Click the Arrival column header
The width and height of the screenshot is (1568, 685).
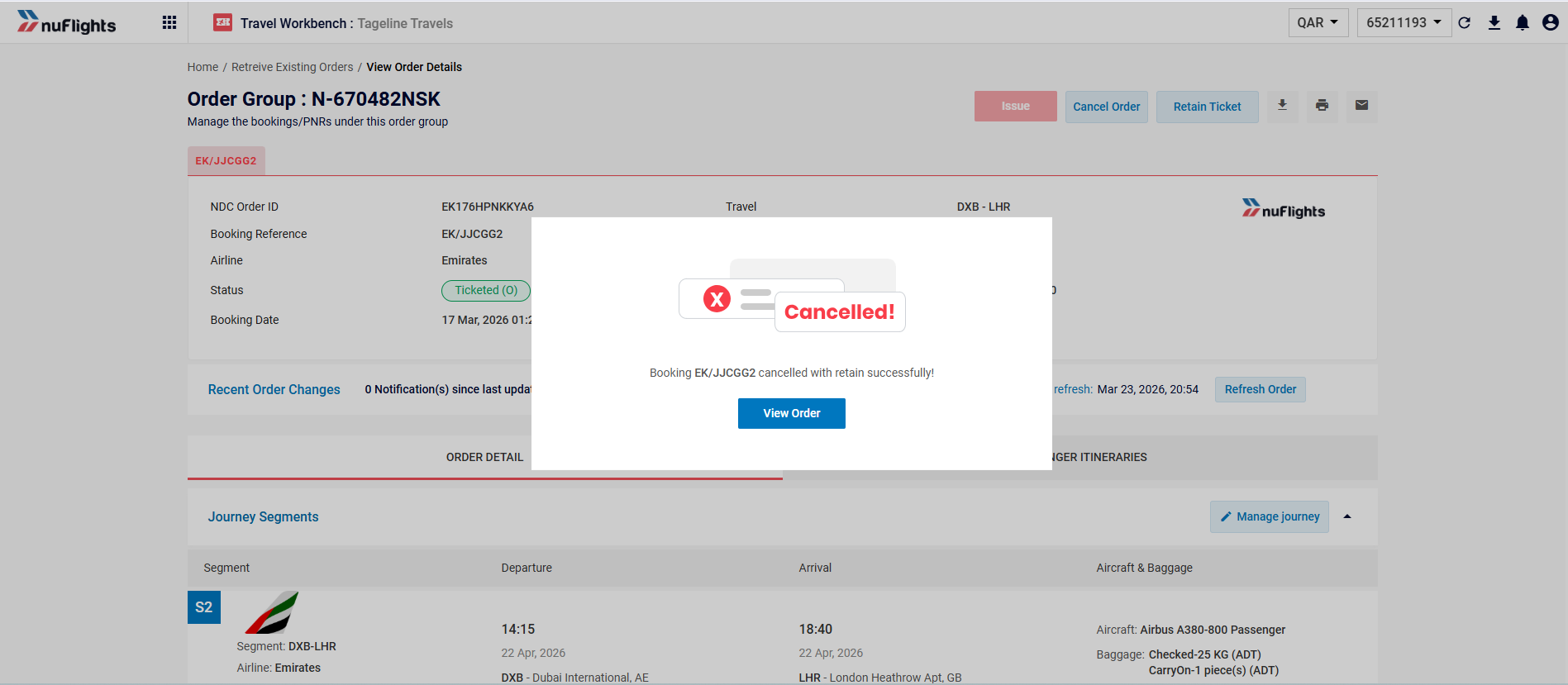pos(815,568)
